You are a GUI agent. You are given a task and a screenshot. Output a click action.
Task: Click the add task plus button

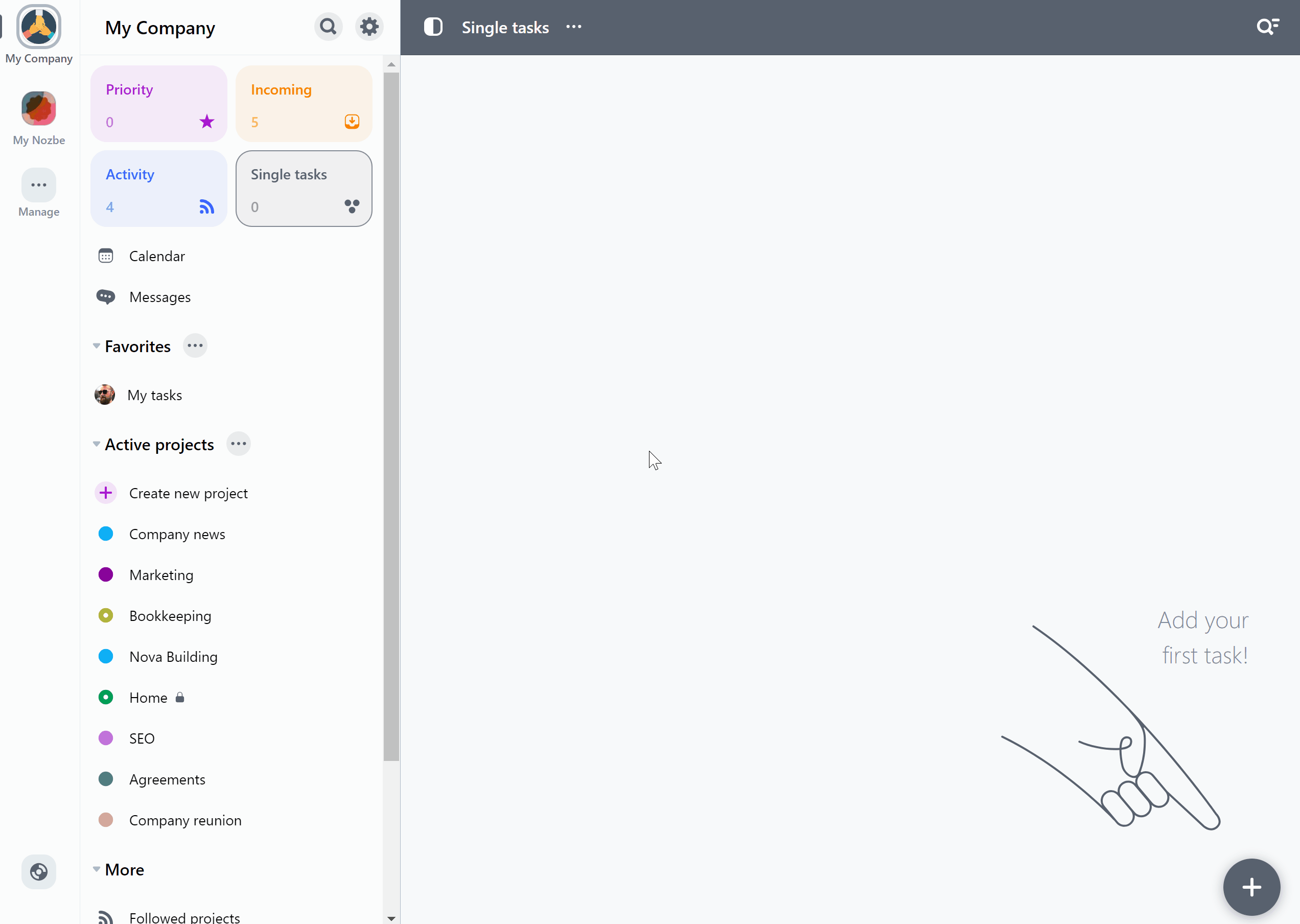tap(1251, 886)
